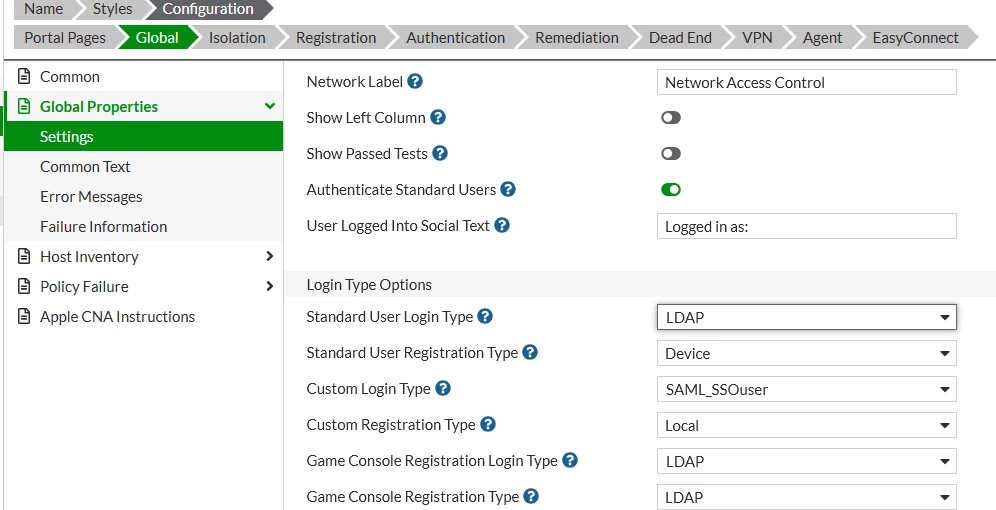Open the Custom Registration Type dropdown
The image size is (996, 510).
coord(807,426)
